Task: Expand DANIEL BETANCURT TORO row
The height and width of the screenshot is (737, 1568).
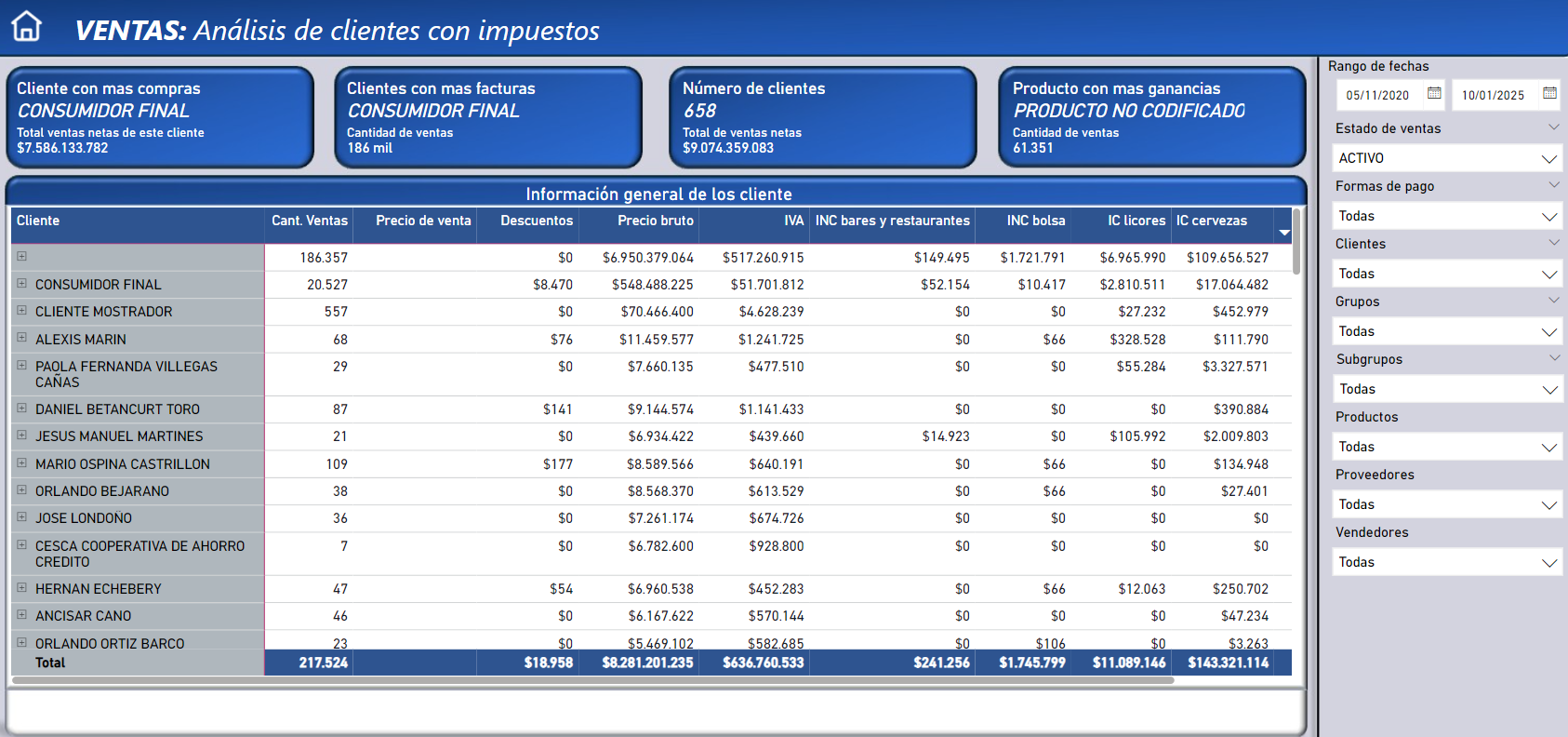Action: 21,408
